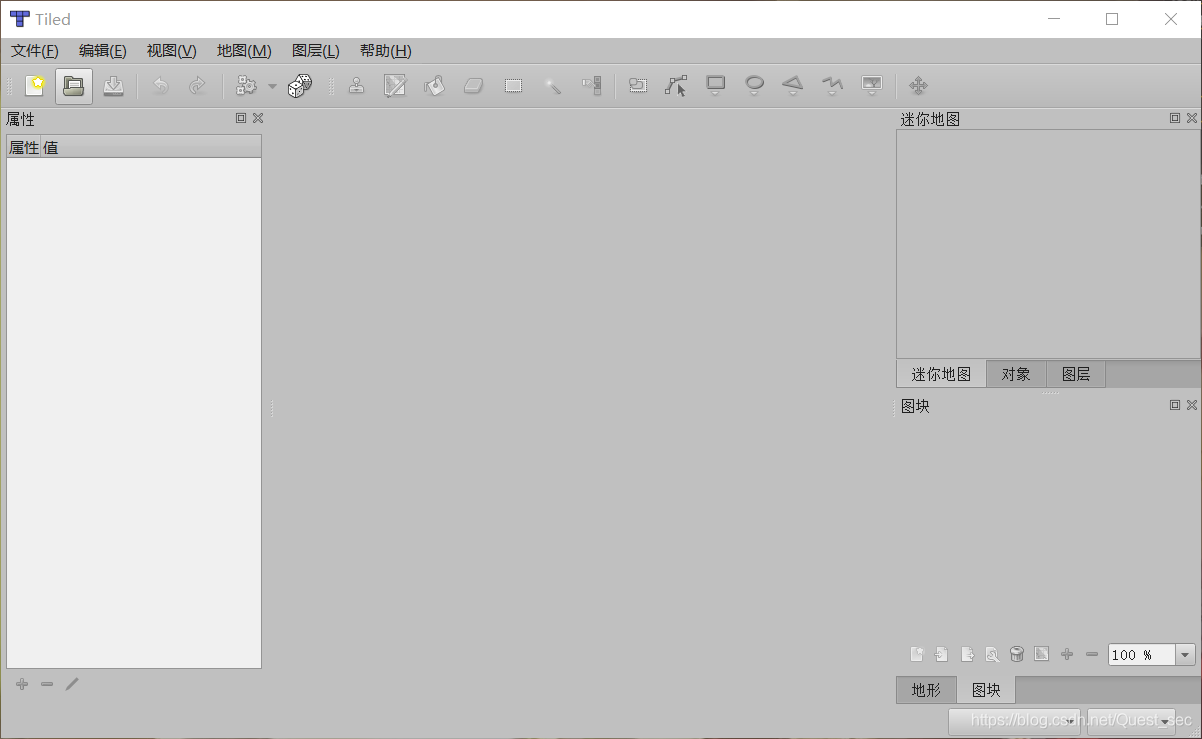Image resolution: width=1202 pixels, height=739 pixels.
Task: Close the 属性 properties panel
Action: pos(258,118)
